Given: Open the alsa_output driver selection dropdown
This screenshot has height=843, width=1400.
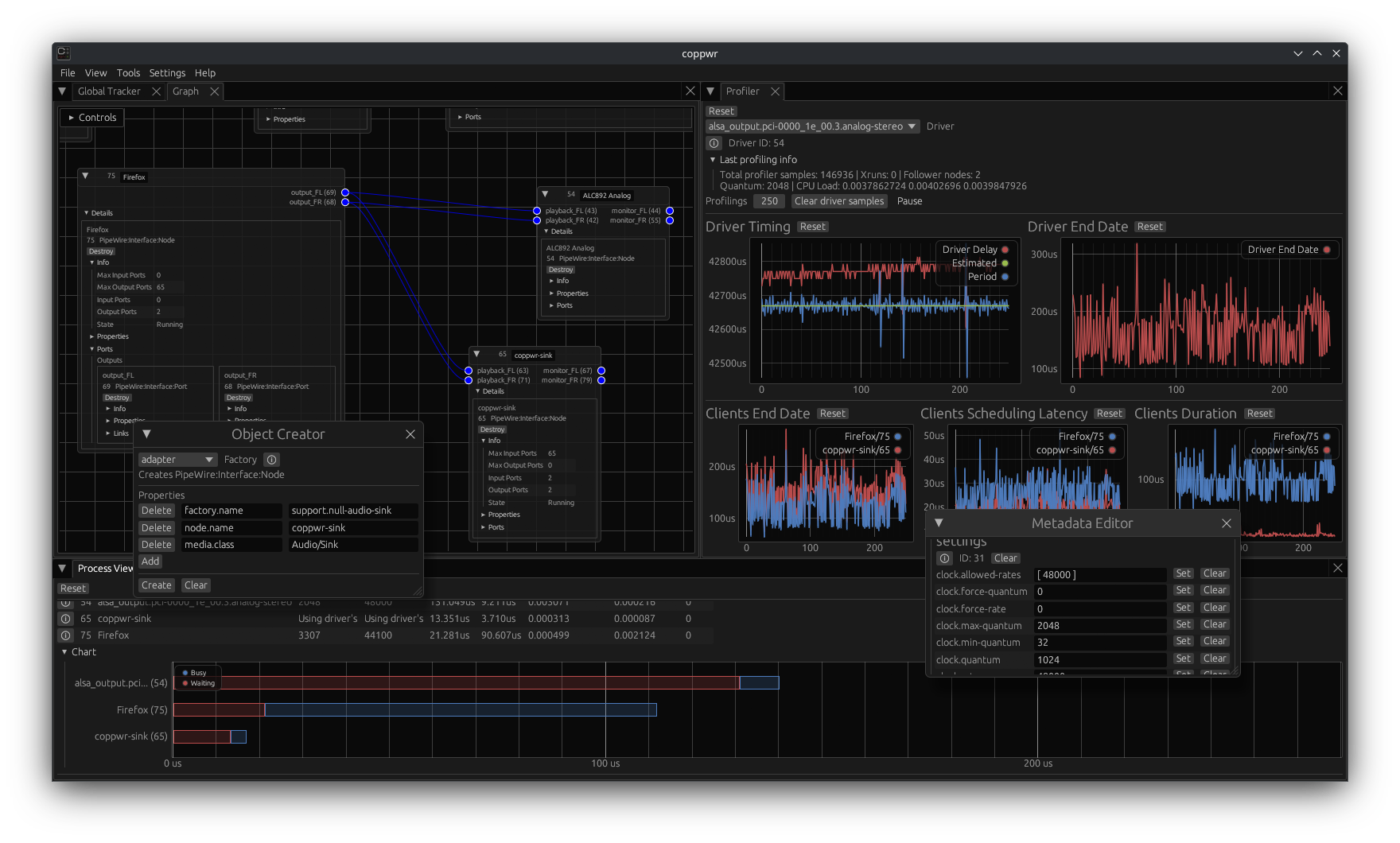Looking at the screenshot, I should [812, 126].
